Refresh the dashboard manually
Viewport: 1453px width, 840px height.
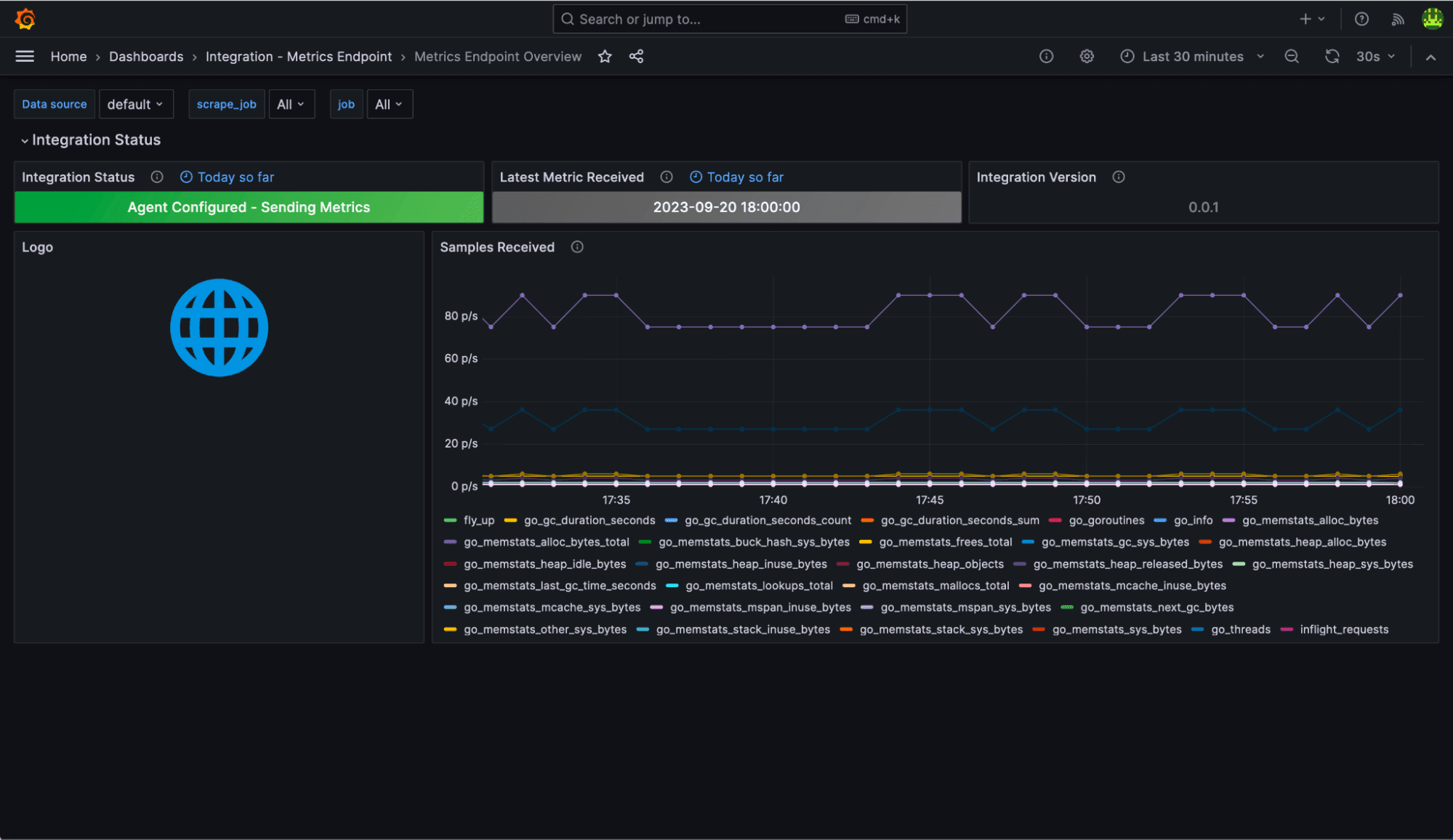click(x=1332, y=56)
